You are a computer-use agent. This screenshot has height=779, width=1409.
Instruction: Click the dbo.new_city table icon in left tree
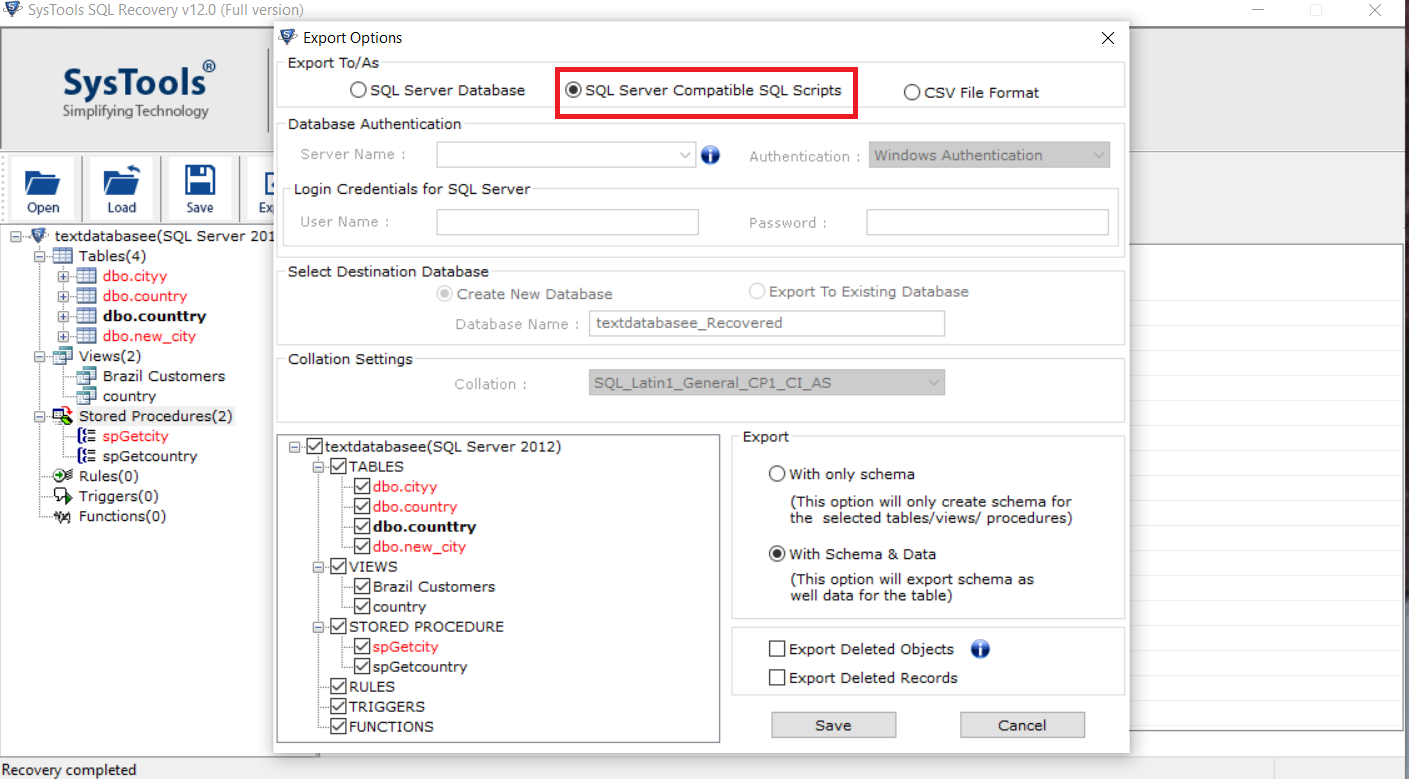pos(87,336)
